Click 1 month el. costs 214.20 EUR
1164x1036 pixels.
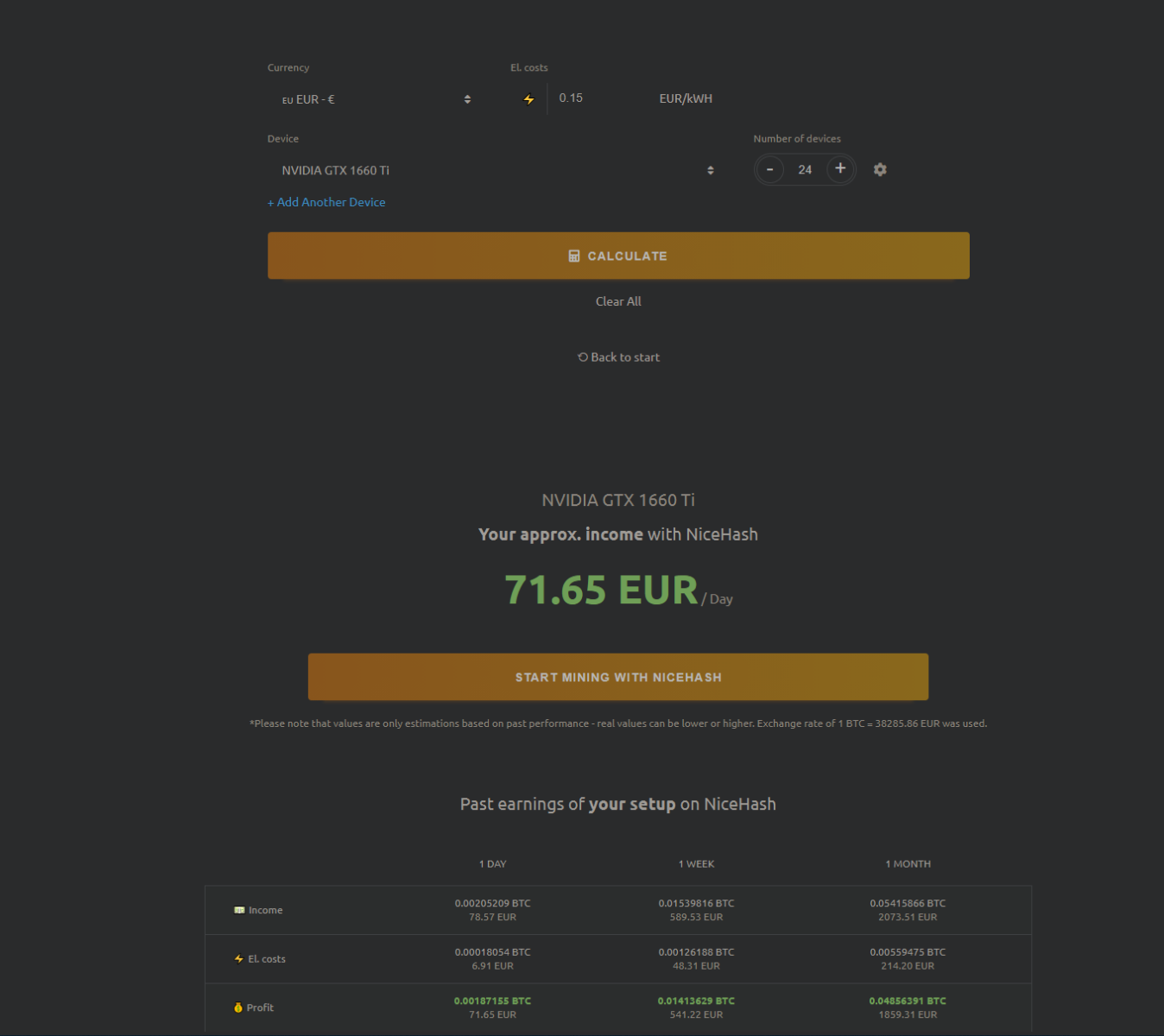pyautogui.click(x=908, y=966)
